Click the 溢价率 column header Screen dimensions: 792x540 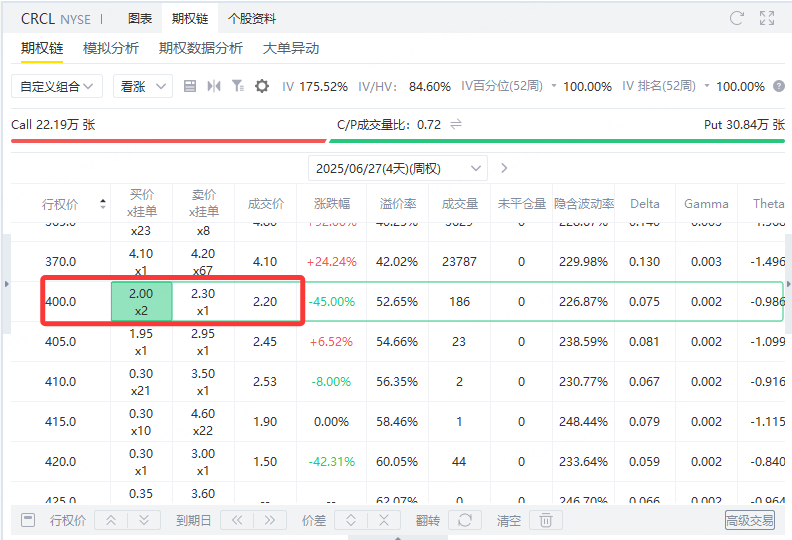(x=398, y=204)
